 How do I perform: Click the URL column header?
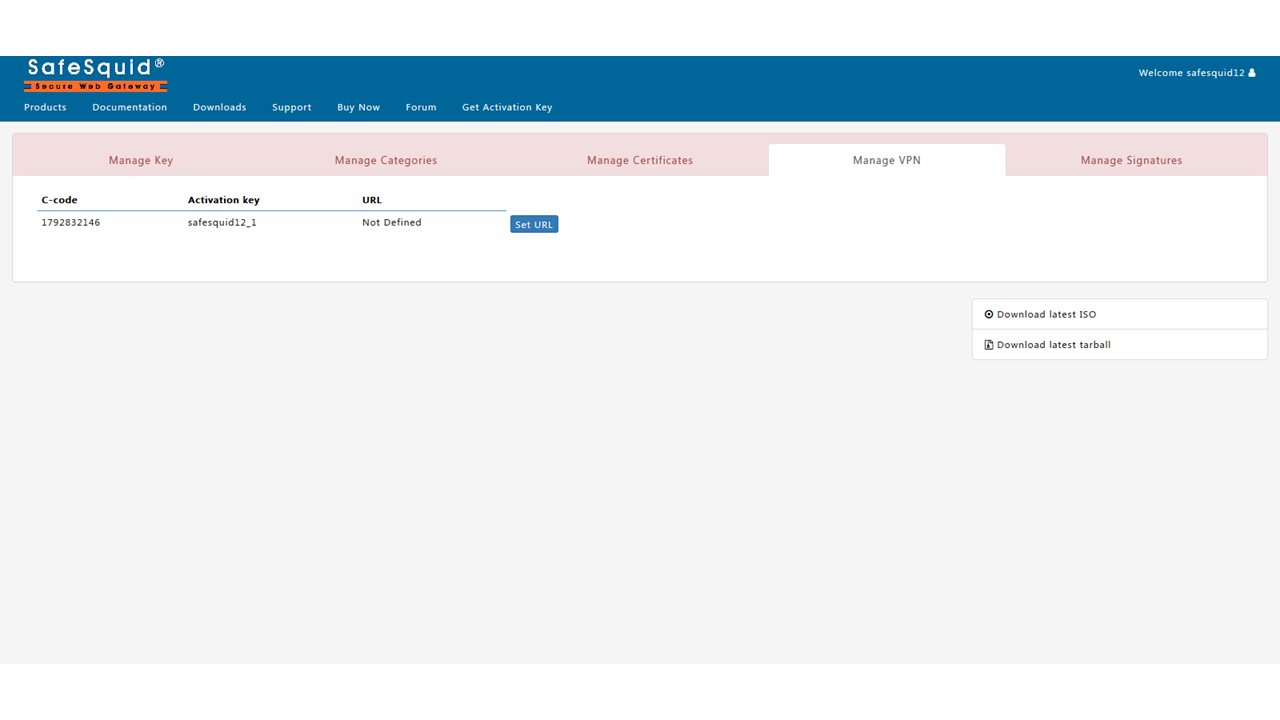pos(372,200)
